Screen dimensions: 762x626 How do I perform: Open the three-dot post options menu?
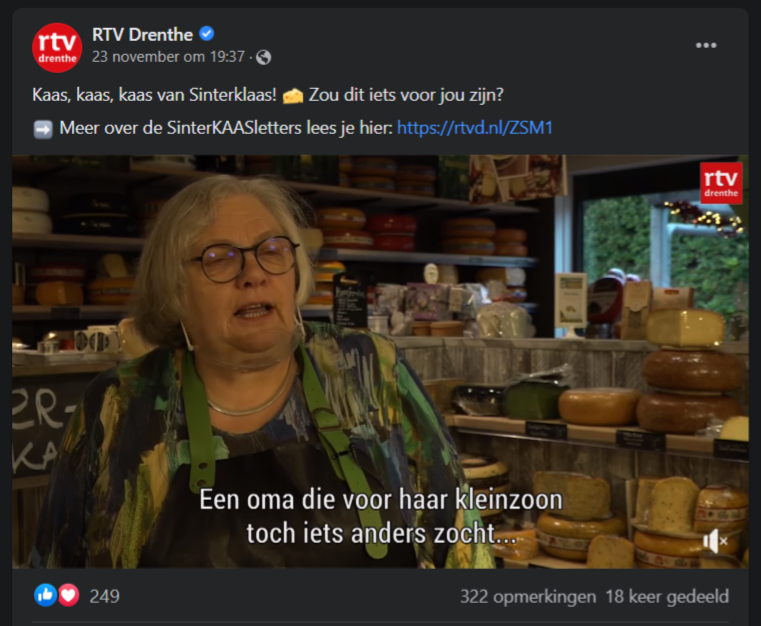point(706,45)
